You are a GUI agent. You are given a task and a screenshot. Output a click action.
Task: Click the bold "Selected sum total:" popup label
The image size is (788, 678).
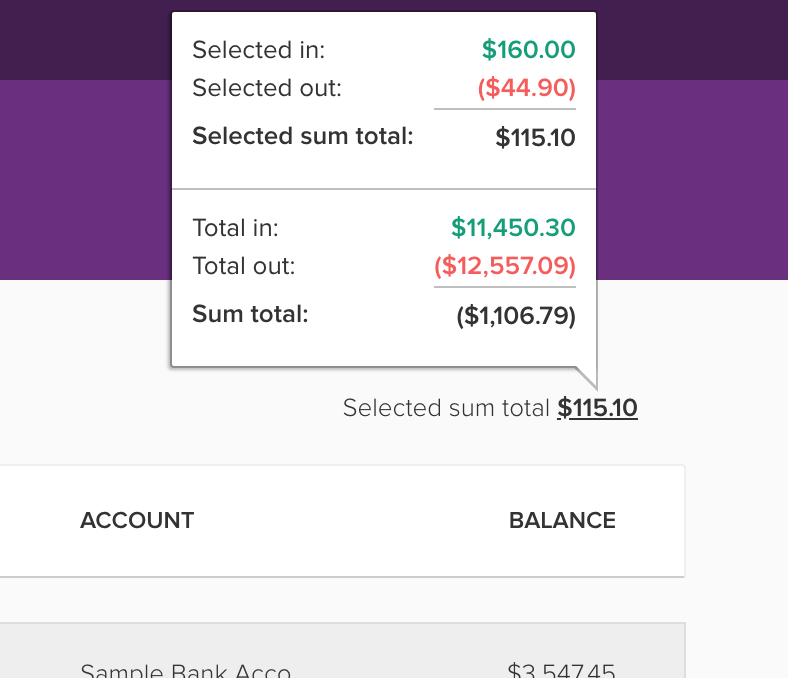[x=302, y=136]
